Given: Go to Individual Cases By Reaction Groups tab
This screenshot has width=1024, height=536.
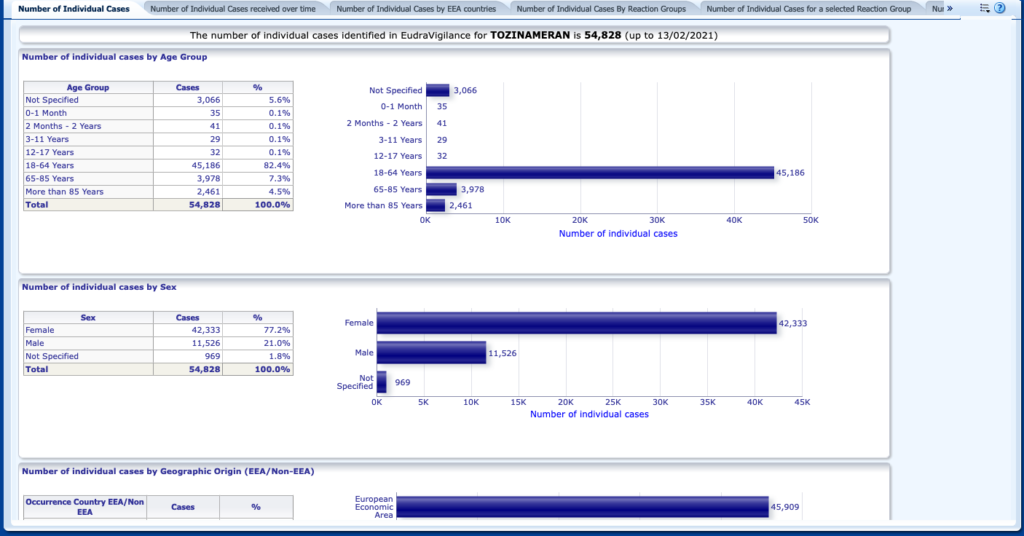Looking at the screenshot, I should (x=603, y=8).
